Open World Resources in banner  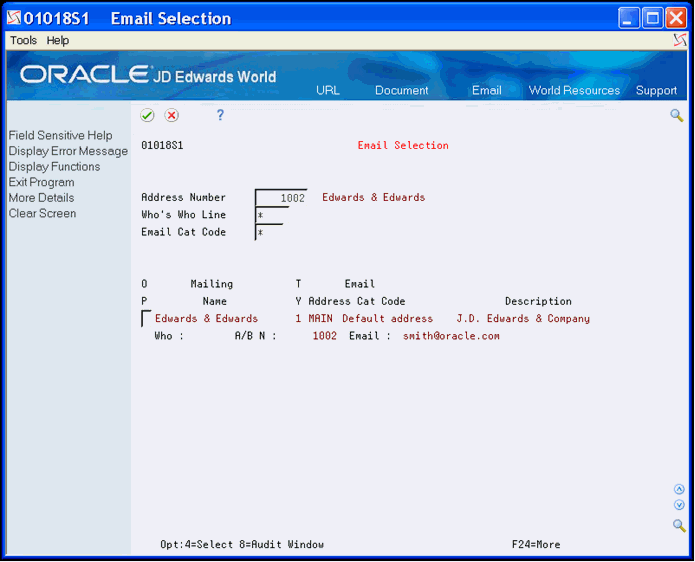point(574,90)
